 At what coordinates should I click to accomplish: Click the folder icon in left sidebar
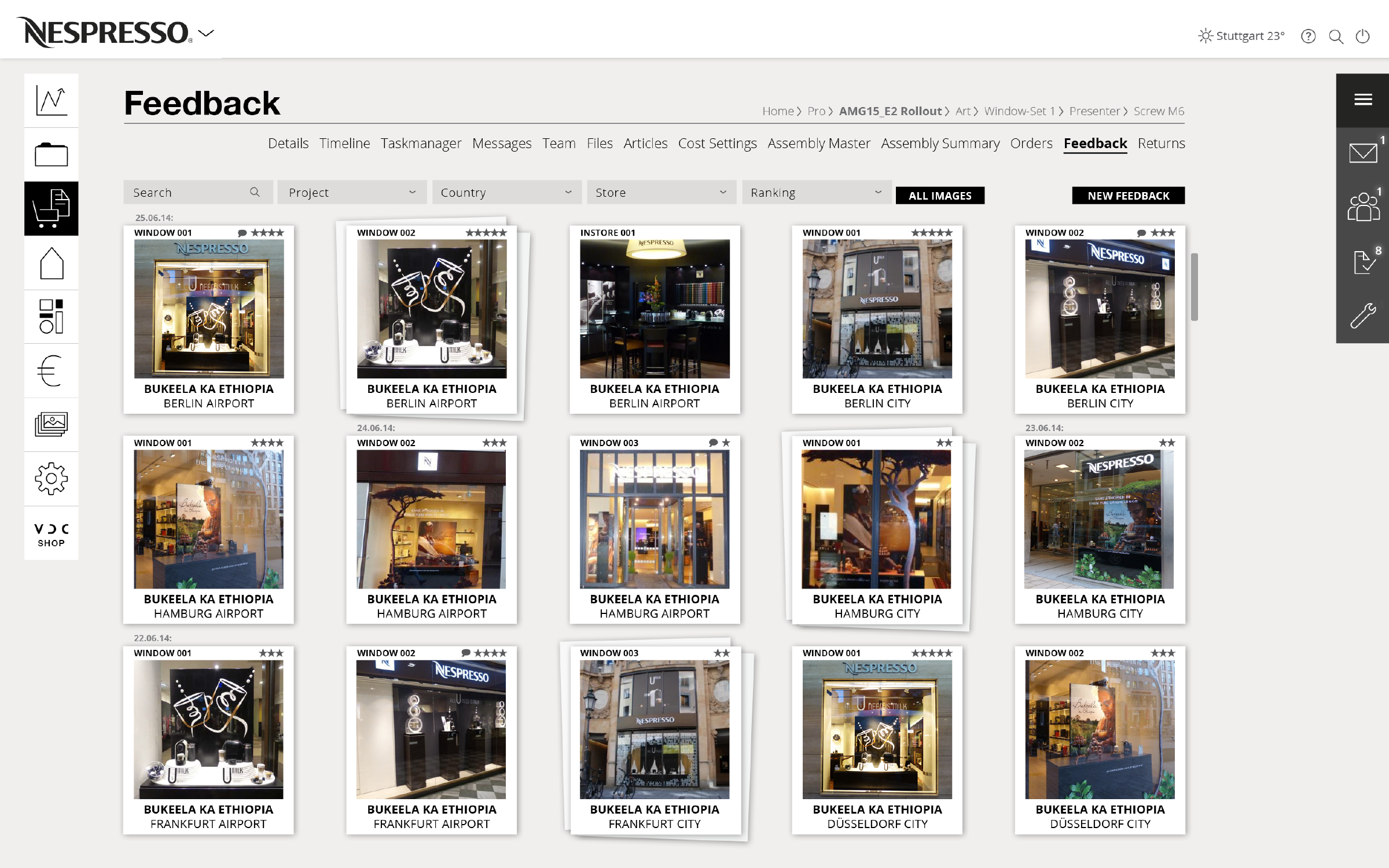(x=52, y=155)
